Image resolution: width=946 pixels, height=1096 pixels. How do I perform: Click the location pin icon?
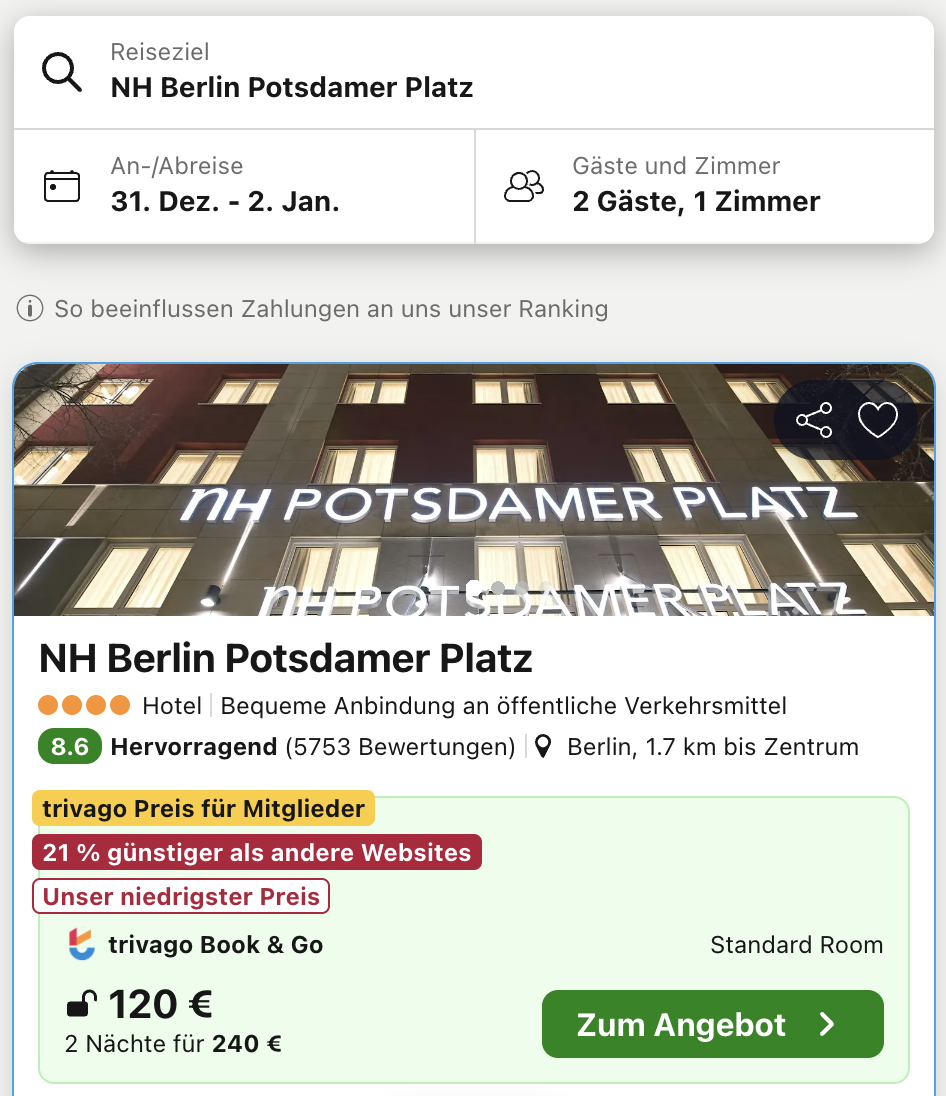pos(543,747)
